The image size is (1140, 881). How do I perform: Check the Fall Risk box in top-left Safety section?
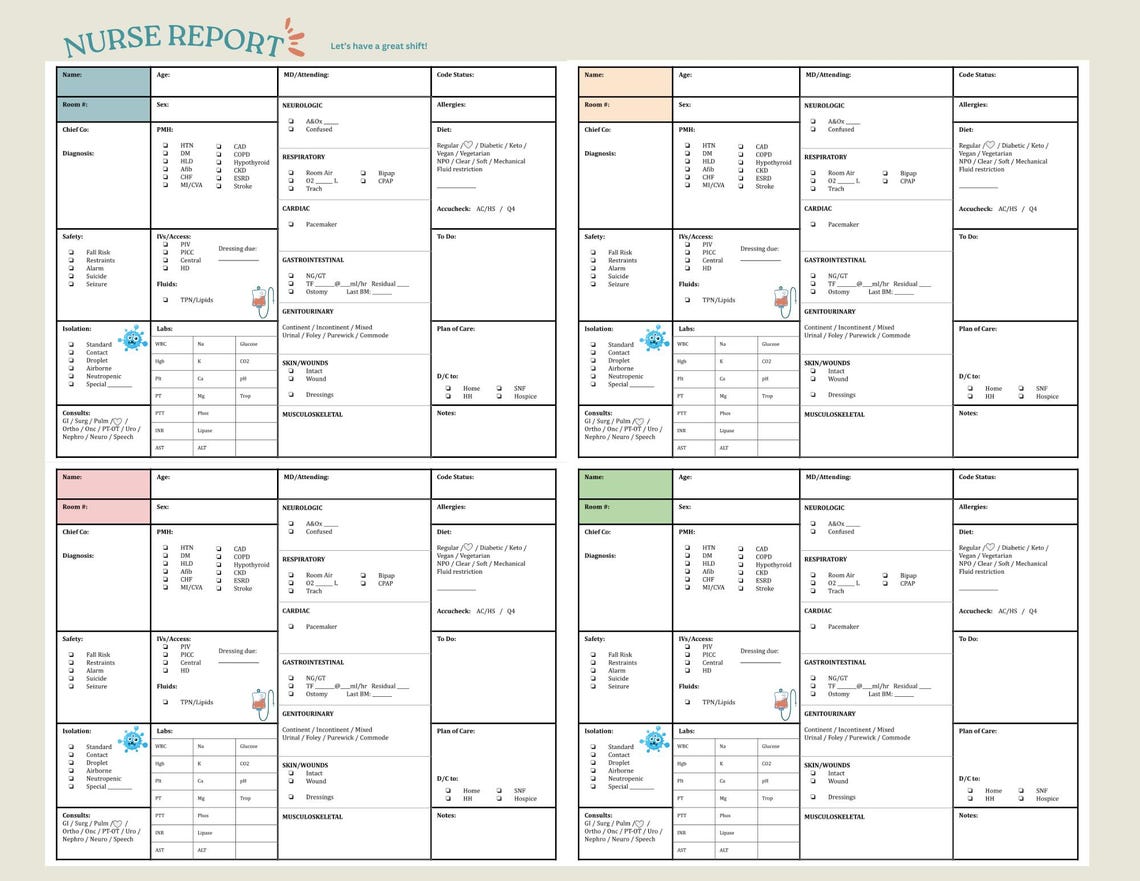coord(71,252)
